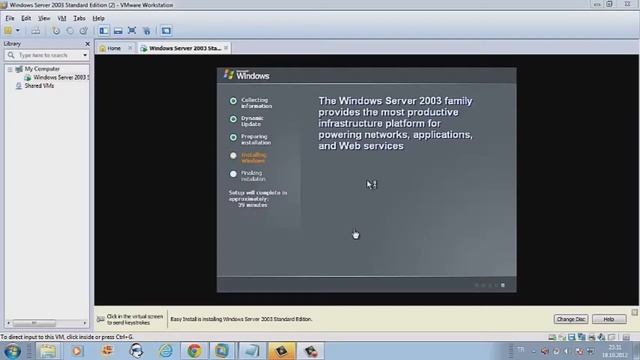Click the library horizontal scrollbar thumb
This screenshot has width=640, height=360.
point(34,323)
